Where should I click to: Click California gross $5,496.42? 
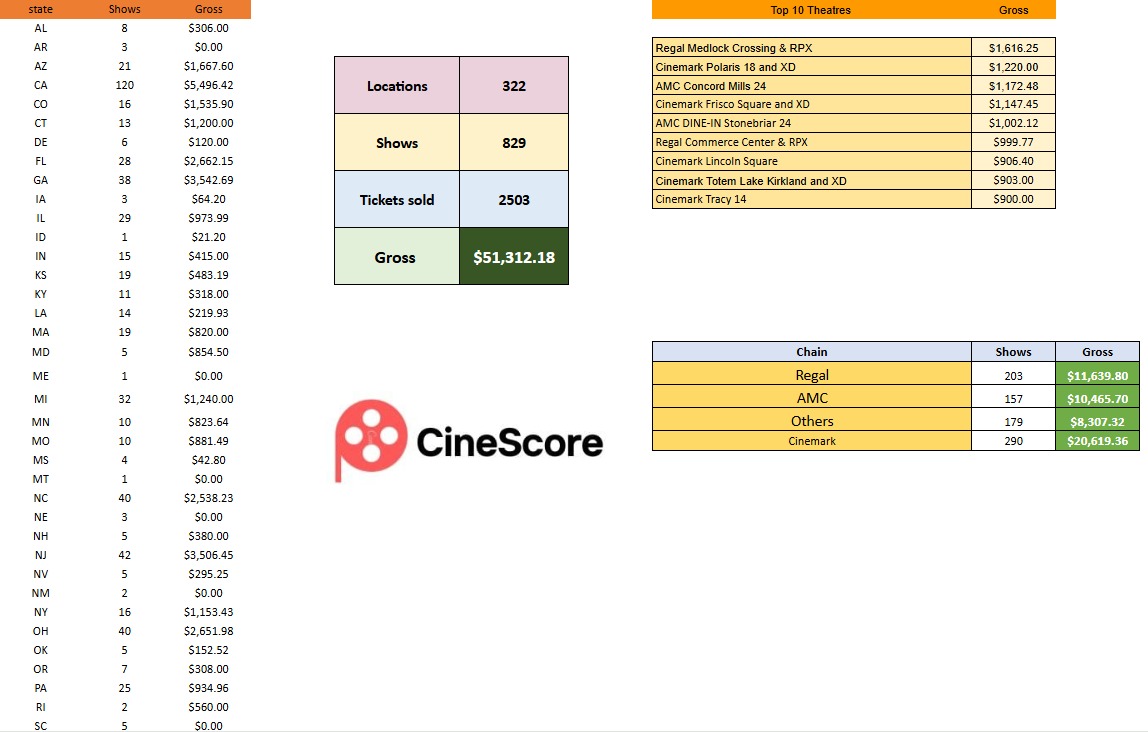(x=209, y=85)
